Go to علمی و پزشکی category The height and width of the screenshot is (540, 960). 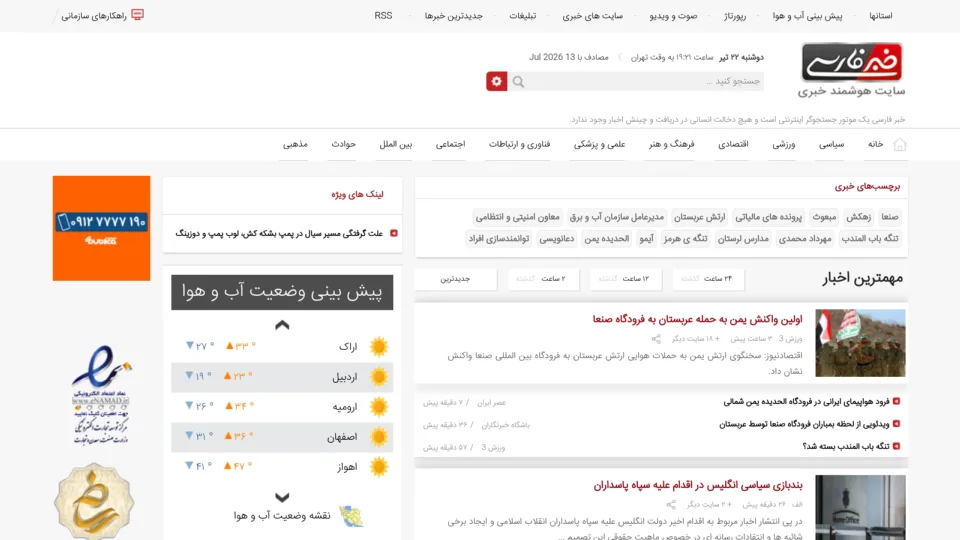coord(599,144)
